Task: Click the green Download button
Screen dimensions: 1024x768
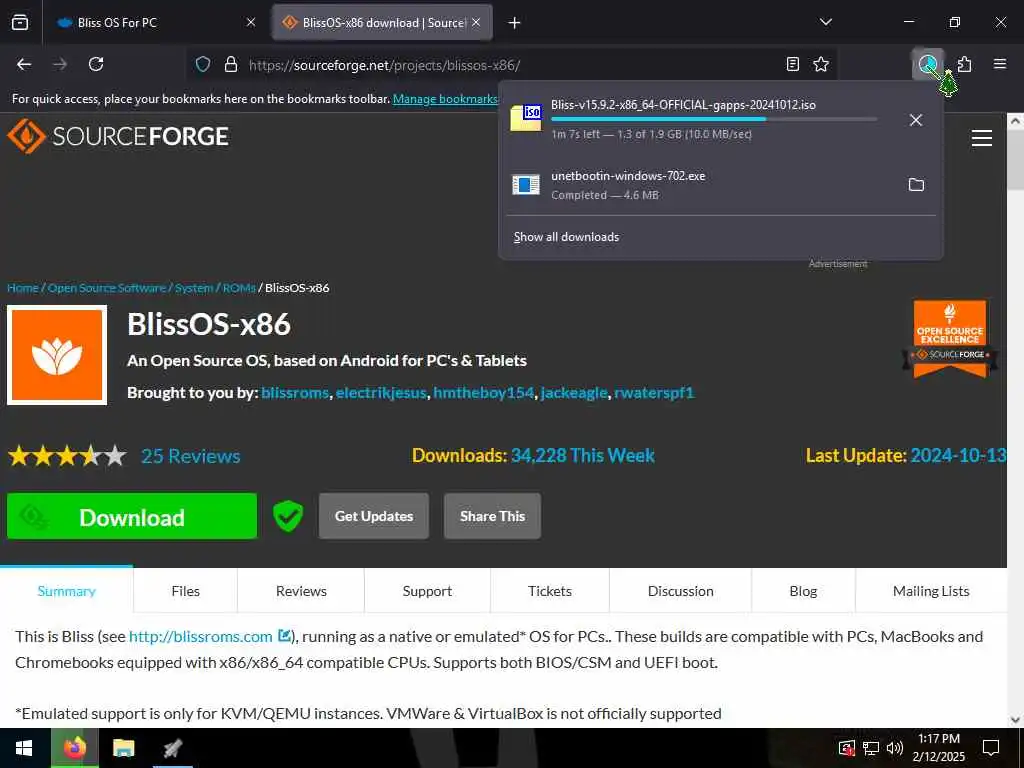Action: (132, 516)
